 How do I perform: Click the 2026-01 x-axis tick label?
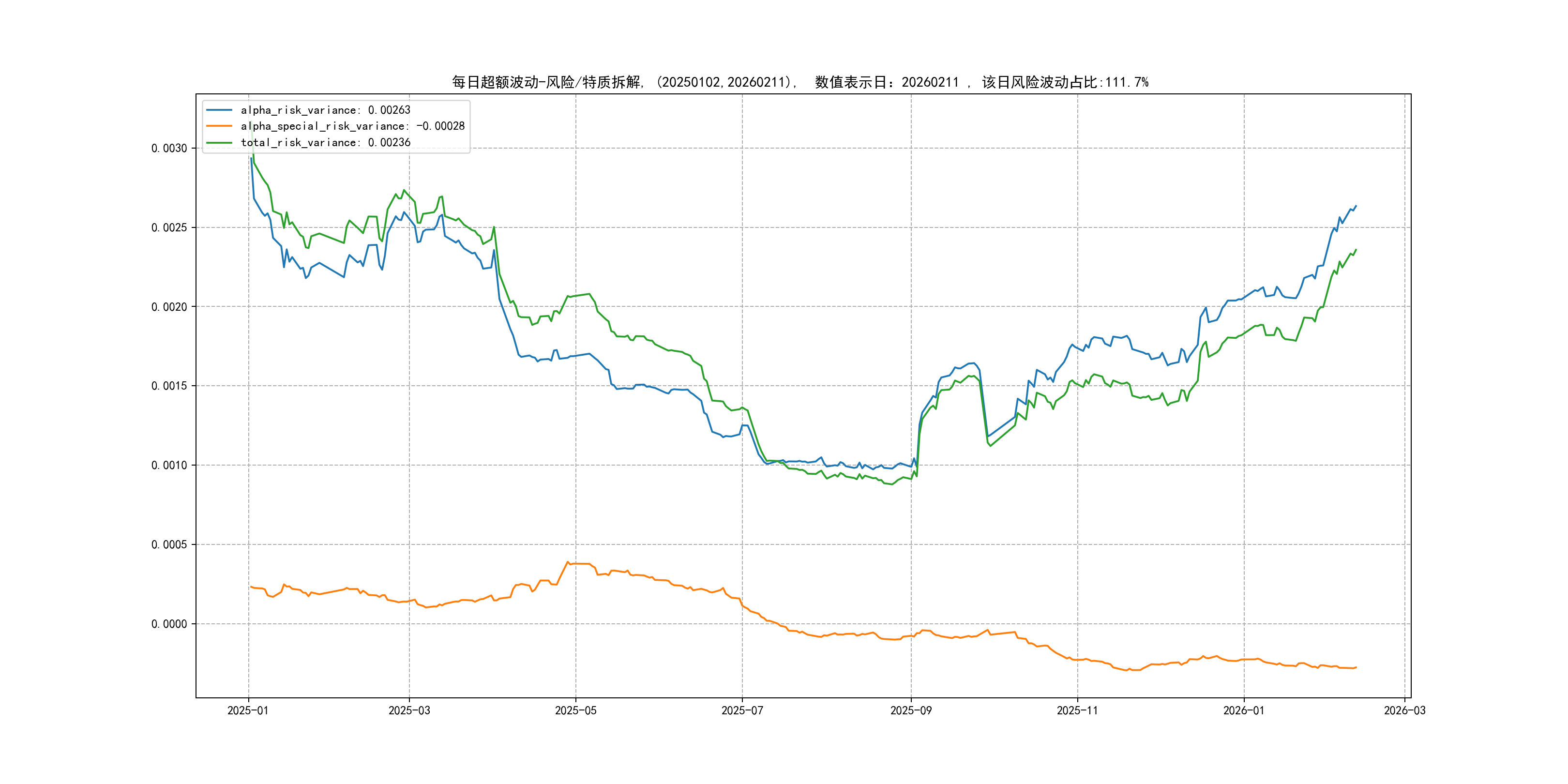(1244, 710)
